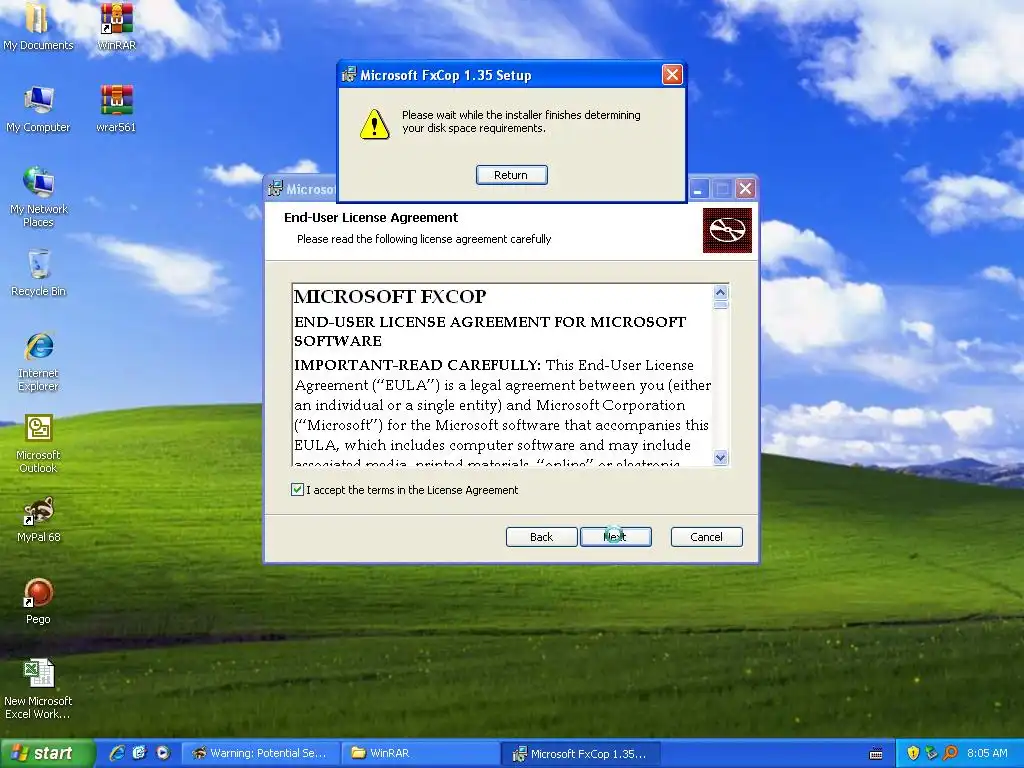The image size is (1024, 768).
Task: Open Microsoft Outlook desktop icon
Action: pyautogui.click(x=38, y=443)
